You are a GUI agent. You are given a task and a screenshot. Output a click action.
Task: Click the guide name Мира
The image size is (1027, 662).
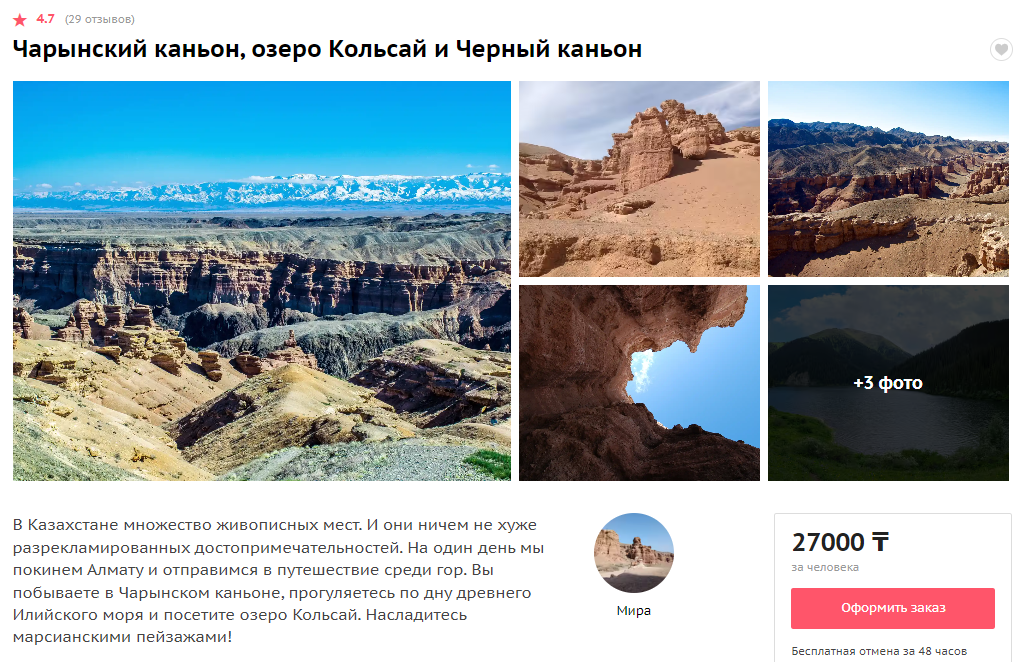633,610
